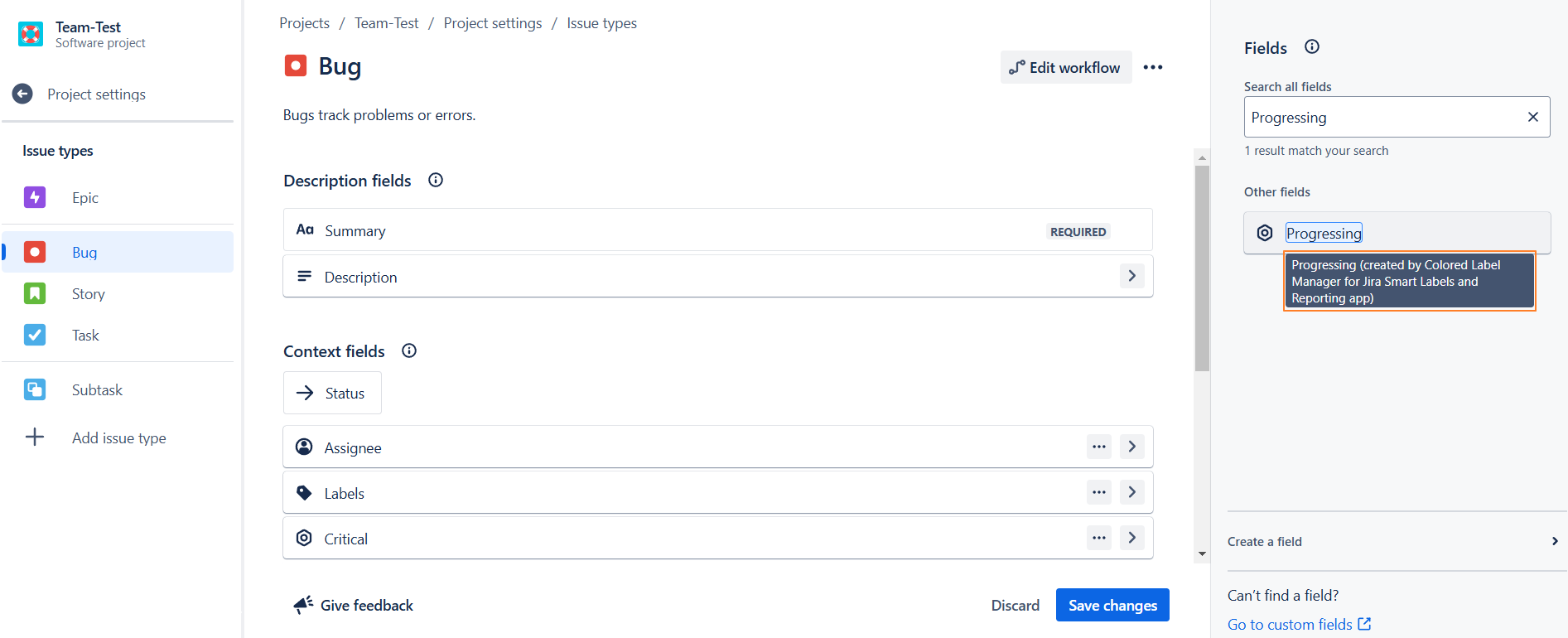
Task: Click the Fields panel info icon
Action: click(x=1312, y=47)
